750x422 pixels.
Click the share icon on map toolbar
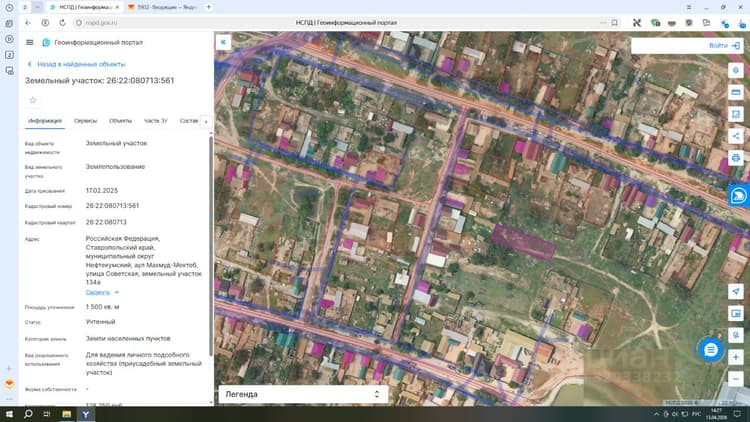coord(736,136)
